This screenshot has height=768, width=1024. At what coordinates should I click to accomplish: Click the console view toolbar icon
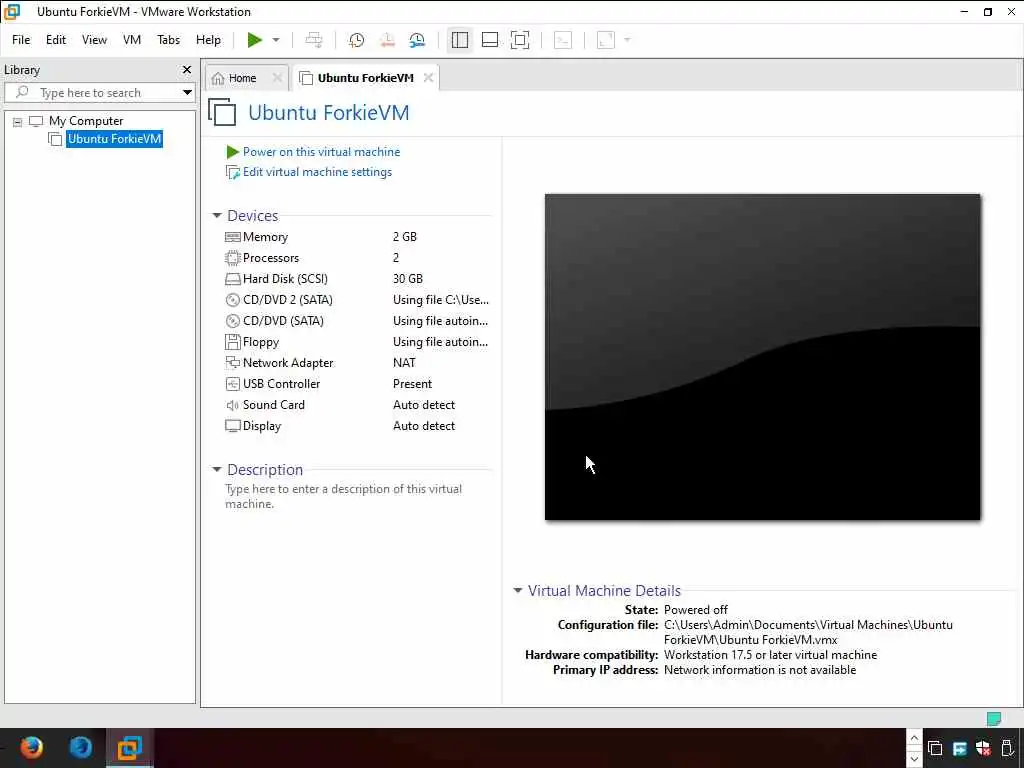(563, 40)
